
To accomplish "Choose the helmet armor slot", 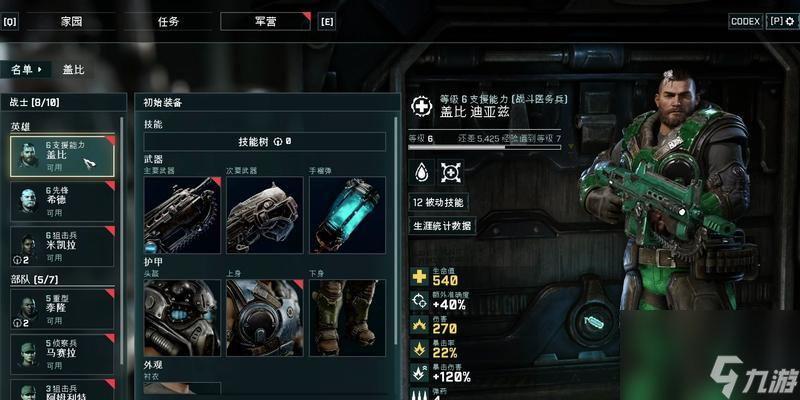I will pyautogui.click(x=182, y=317).
